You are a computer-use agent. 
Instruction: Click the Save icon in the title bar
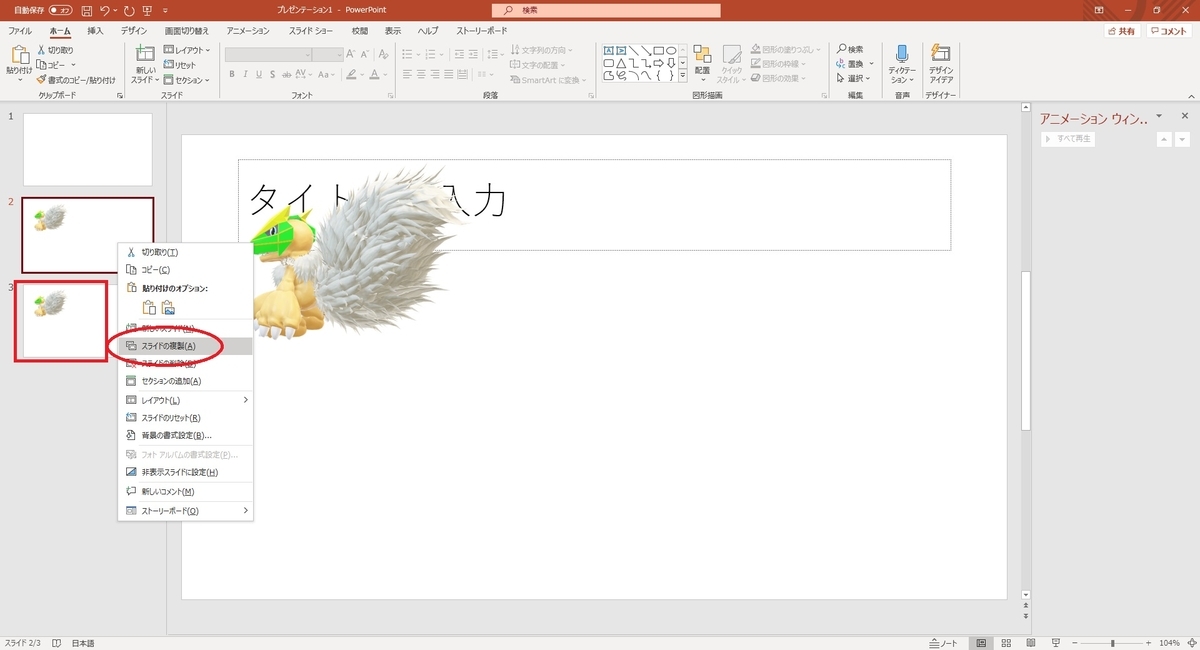coord(87,10)
